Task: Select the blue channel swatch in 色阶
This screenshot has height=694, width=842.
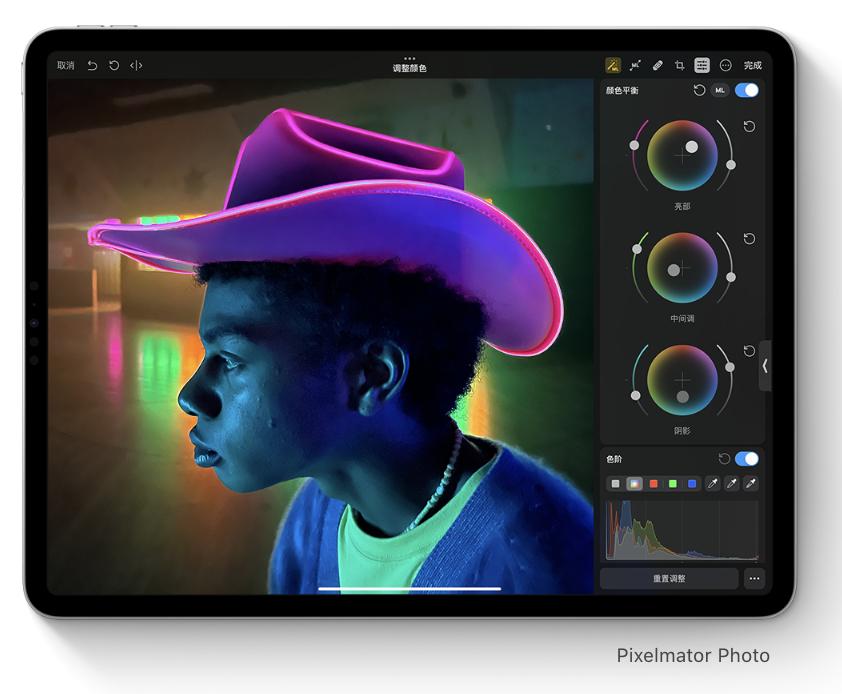Action: [x=690, y=483]
